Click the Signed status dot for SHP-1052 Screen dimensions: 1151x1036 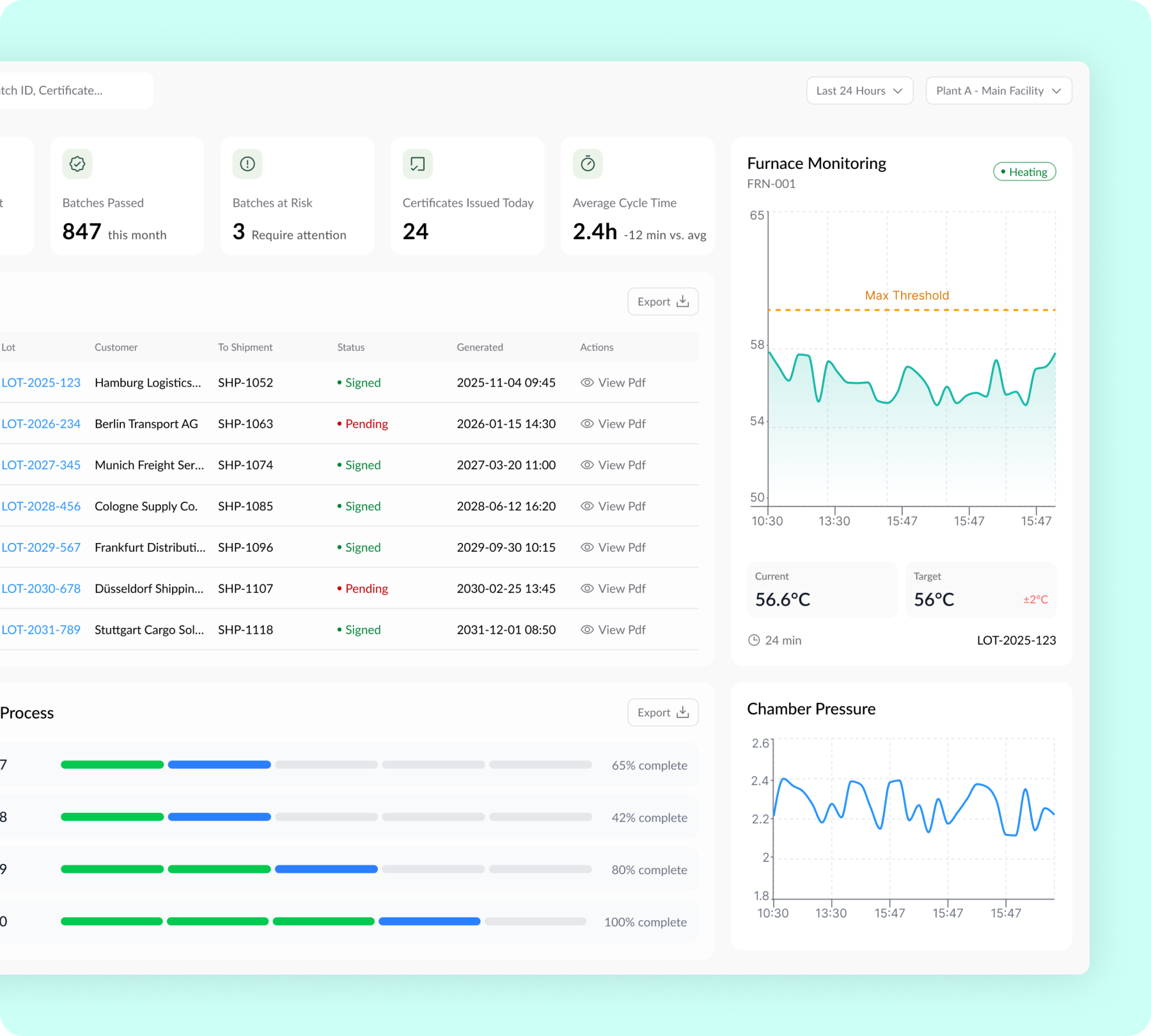pos(340,382)
